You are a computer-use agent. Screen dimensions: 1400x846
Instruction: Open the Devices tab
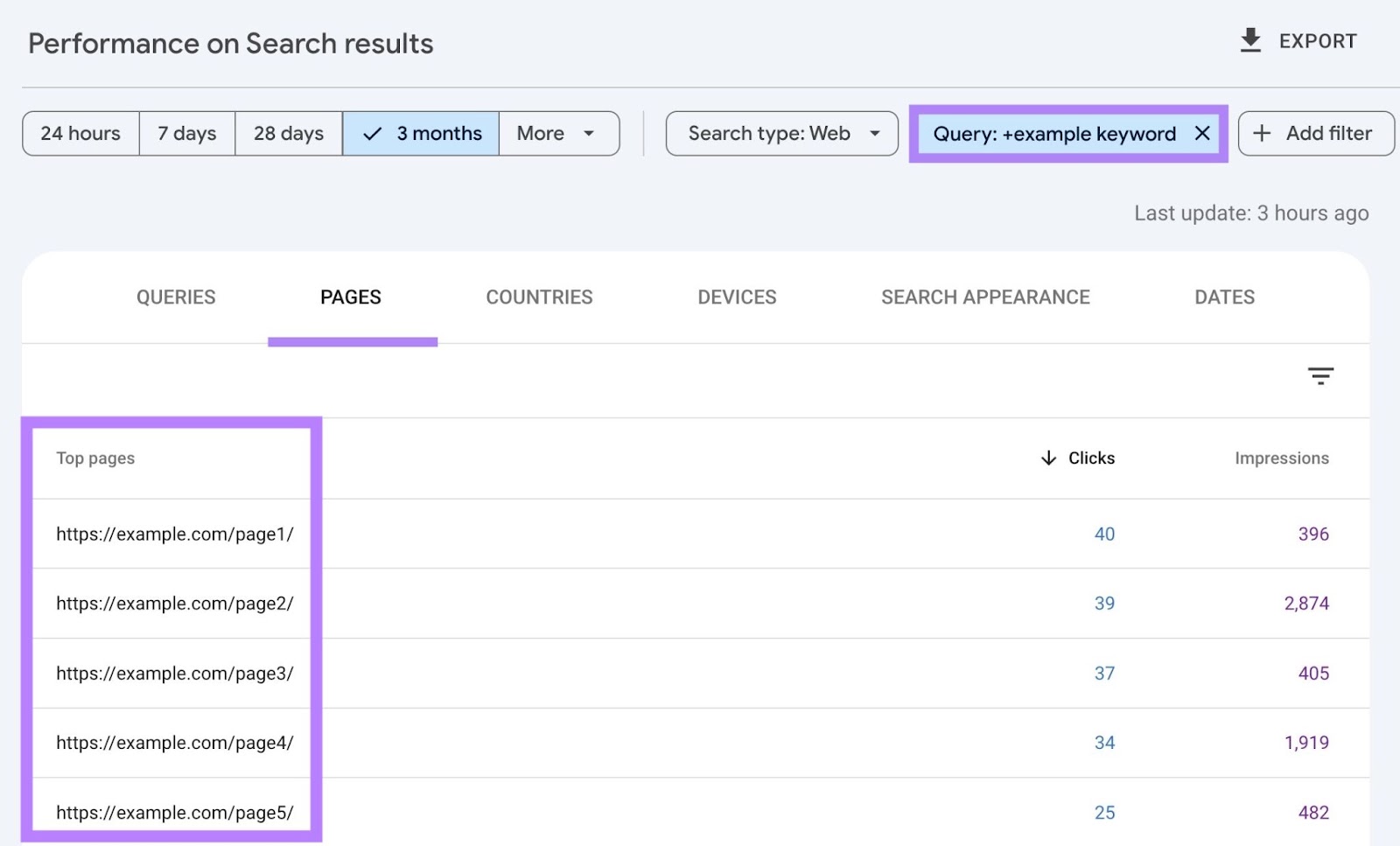[x=736, y=297]
